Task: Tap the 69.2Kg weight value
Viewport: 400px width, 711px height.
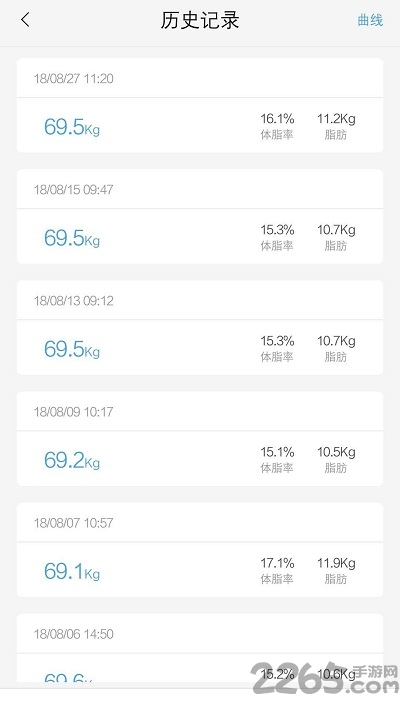Action: click(x=72, y=460)
